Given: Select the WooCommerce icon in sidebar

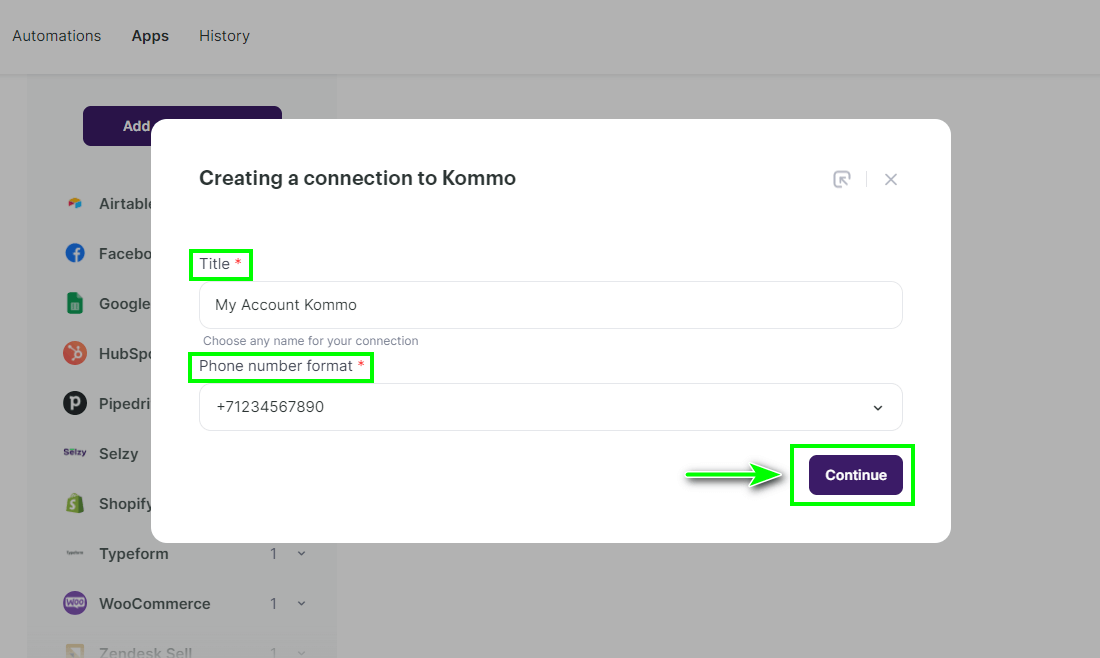Looking at the screenshot, I should (x=75, y=603).
